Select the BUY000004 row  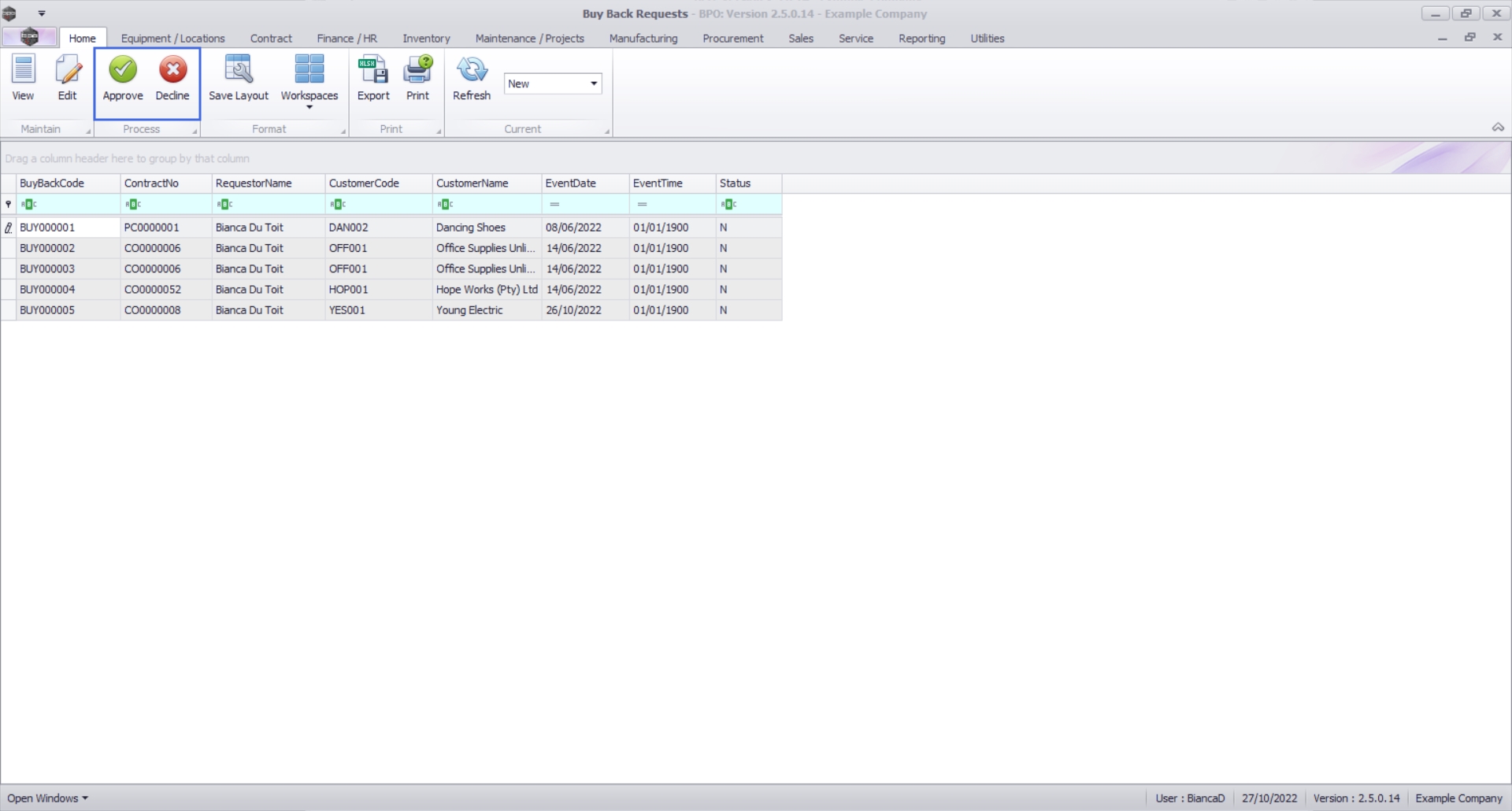391,290
